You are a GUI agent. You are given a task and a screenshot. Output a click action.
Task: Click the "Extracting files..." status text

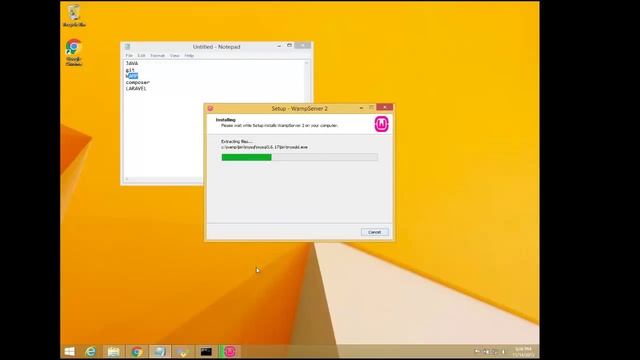tap(236, 141)
